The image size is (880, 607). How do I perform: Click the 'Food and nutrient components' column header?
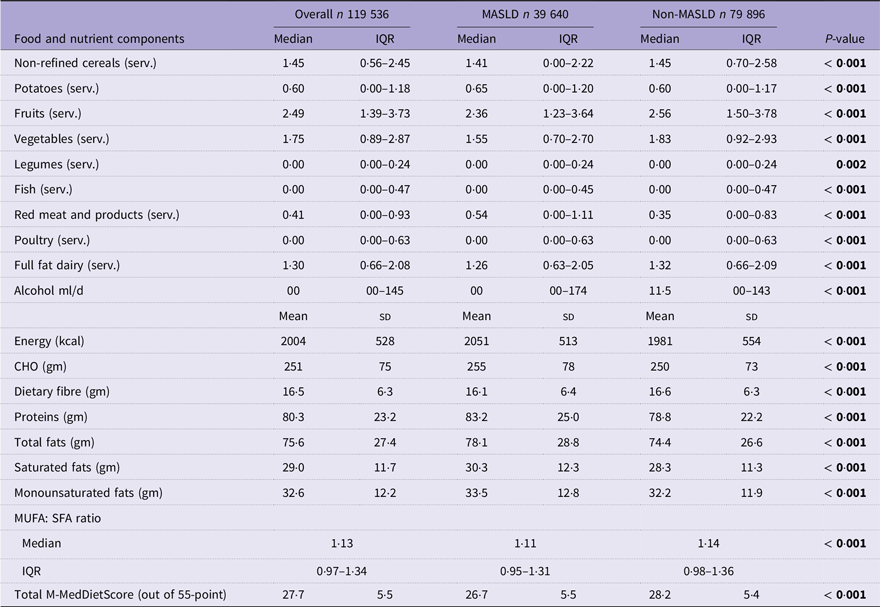click(99, 39)
